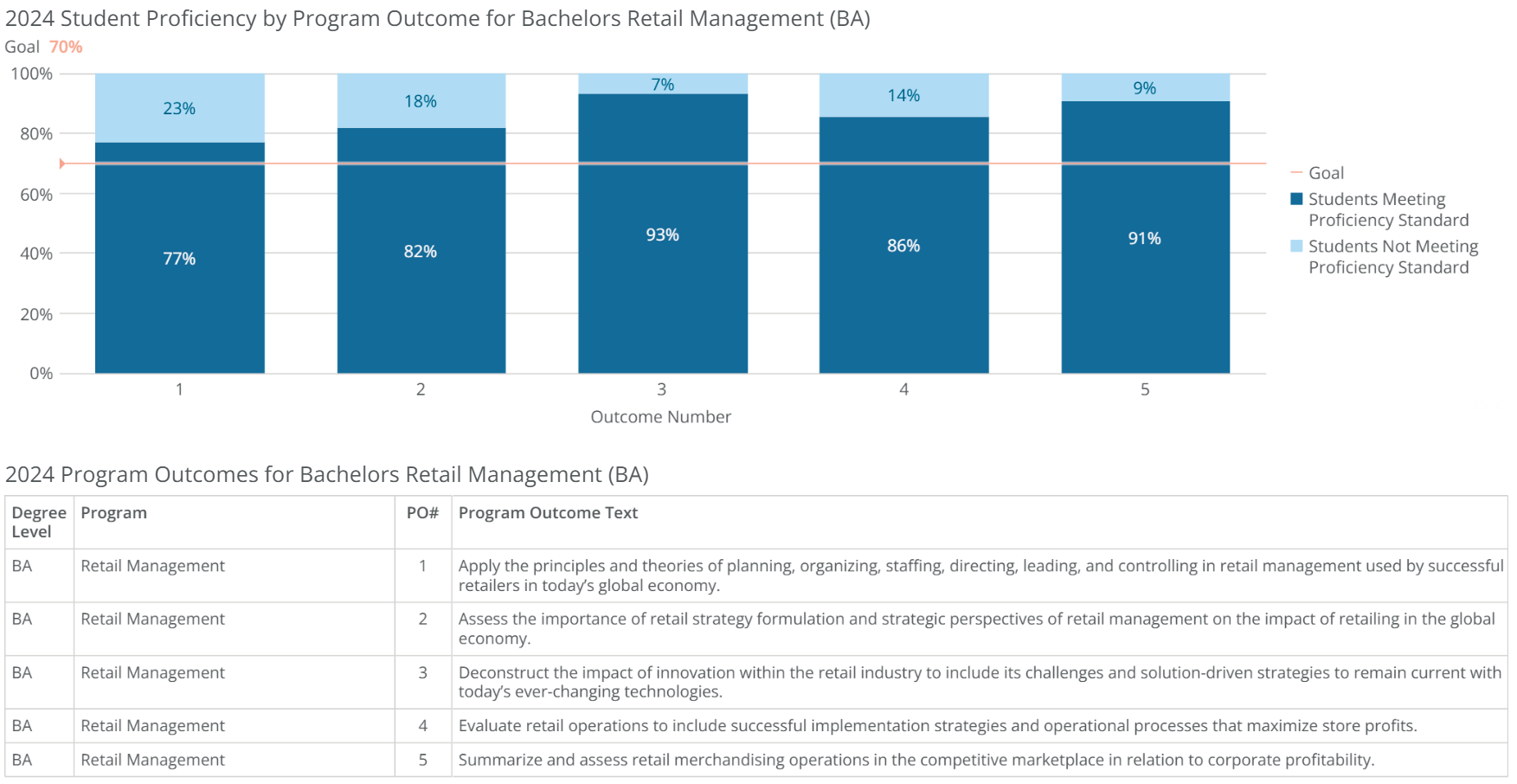Click the 93% data label on Outcome 3

(662, 235)
